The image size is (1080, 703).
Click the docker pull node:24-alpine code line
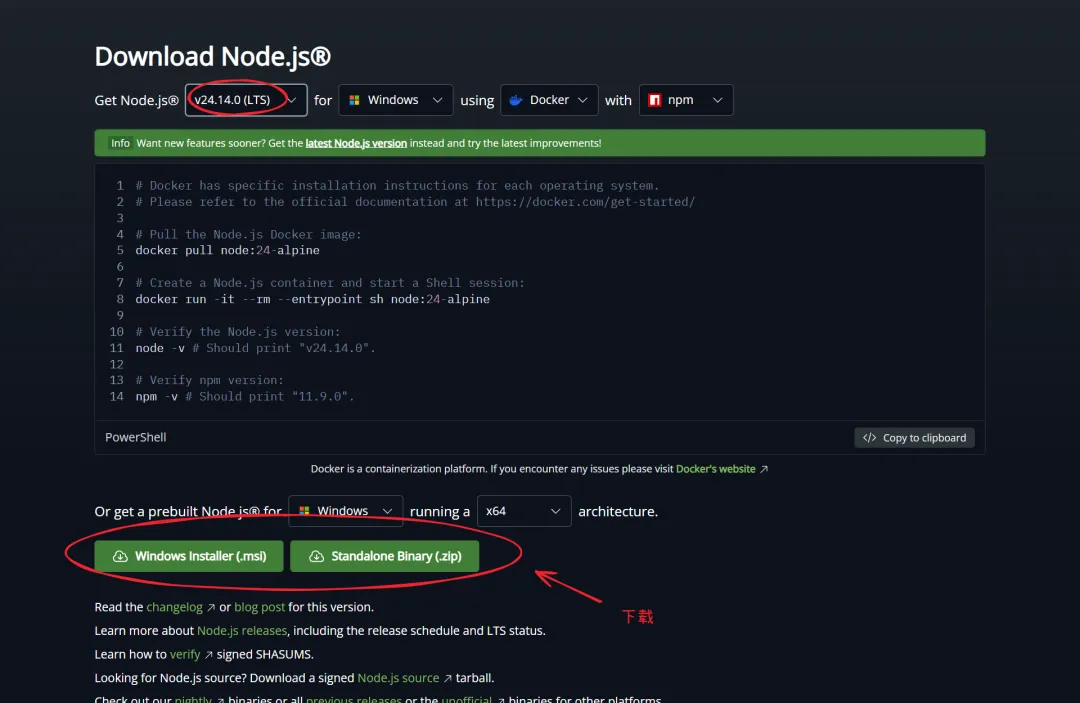click(x=227, y=251)
